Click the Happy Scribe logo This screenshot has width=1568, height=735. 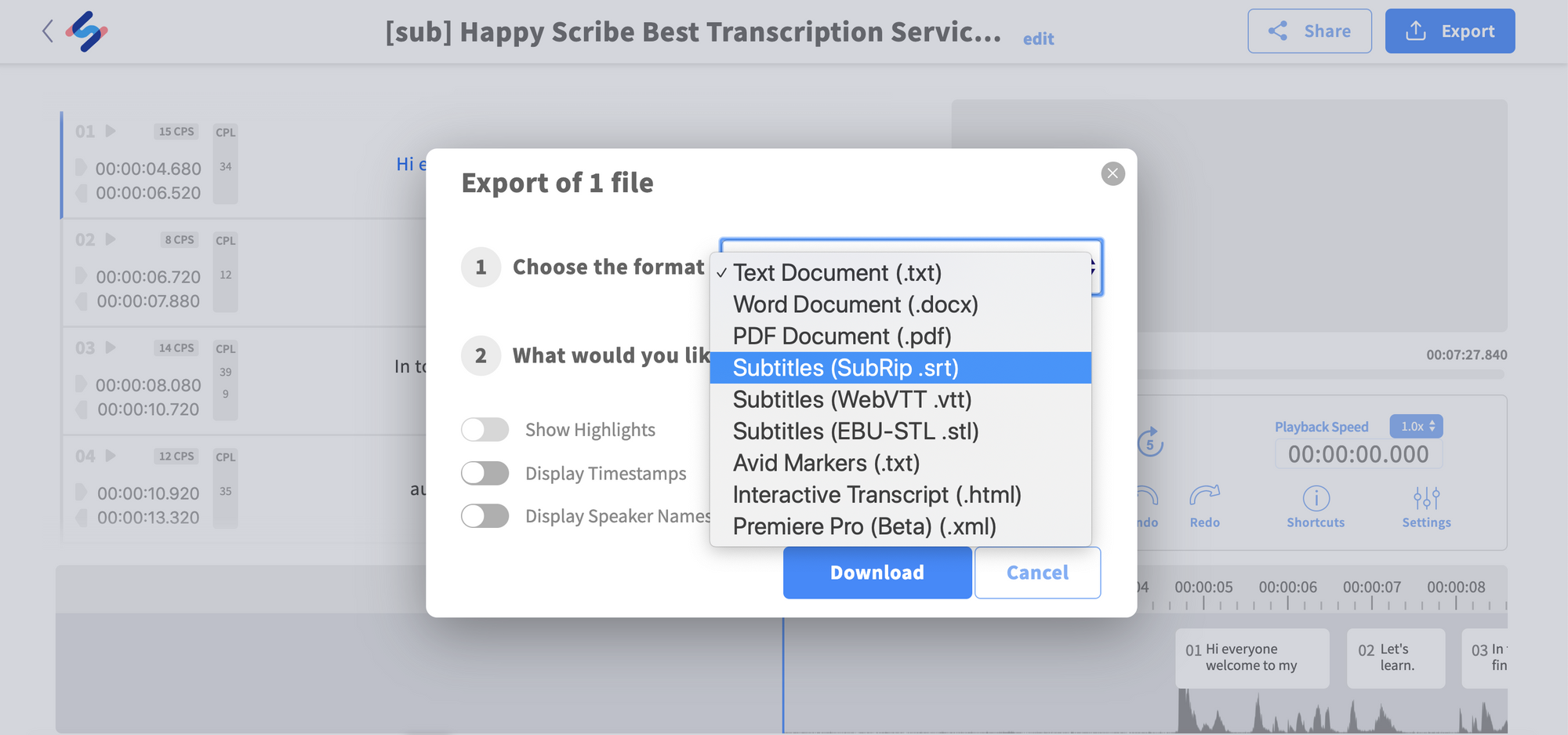point(86,31)
